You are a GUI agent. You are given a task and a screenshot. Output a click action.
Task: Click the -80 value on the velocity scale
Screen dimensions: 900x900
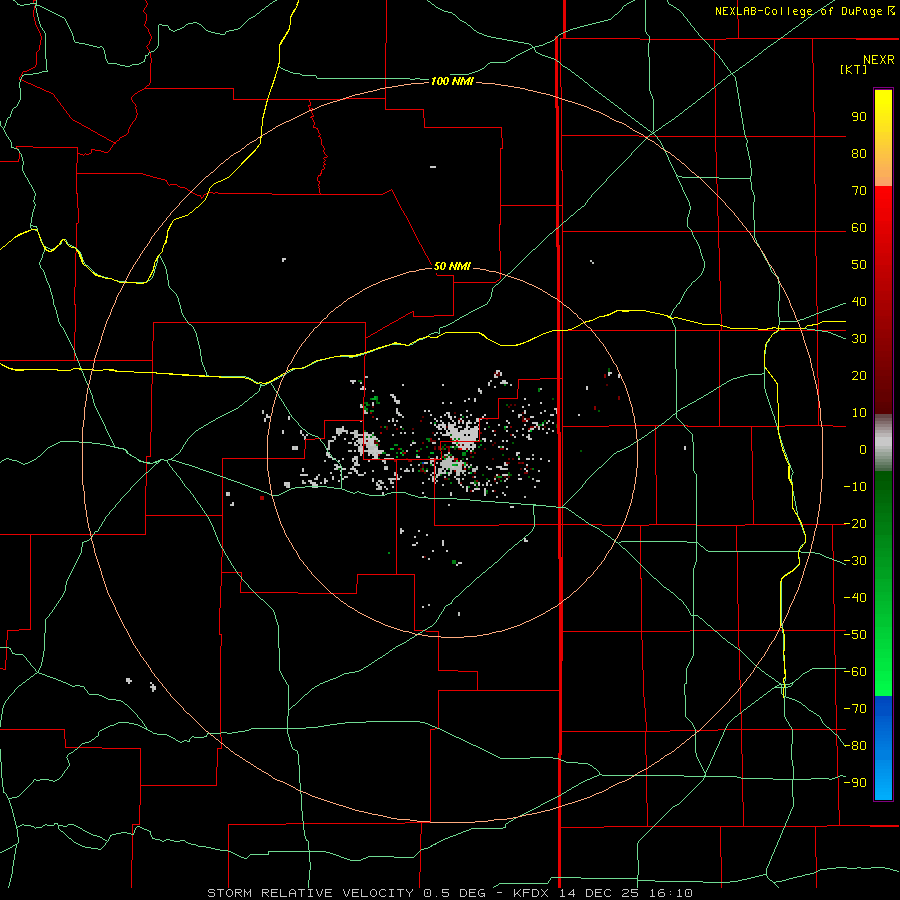(x=855, y=746)
